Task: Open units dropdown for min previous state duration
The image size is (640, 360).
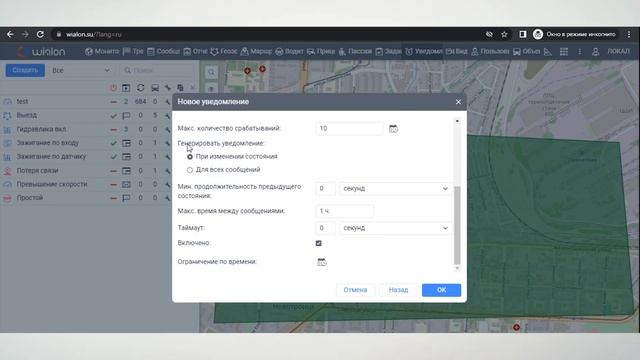Action: (396, 189)
